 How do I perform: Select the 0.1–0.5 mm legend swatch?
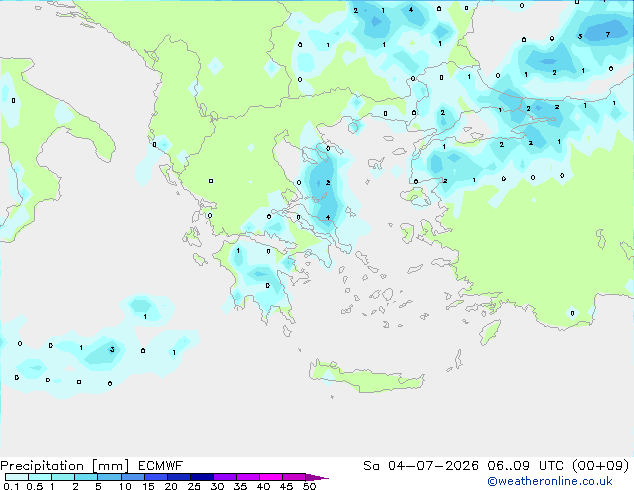pos(17,477)
